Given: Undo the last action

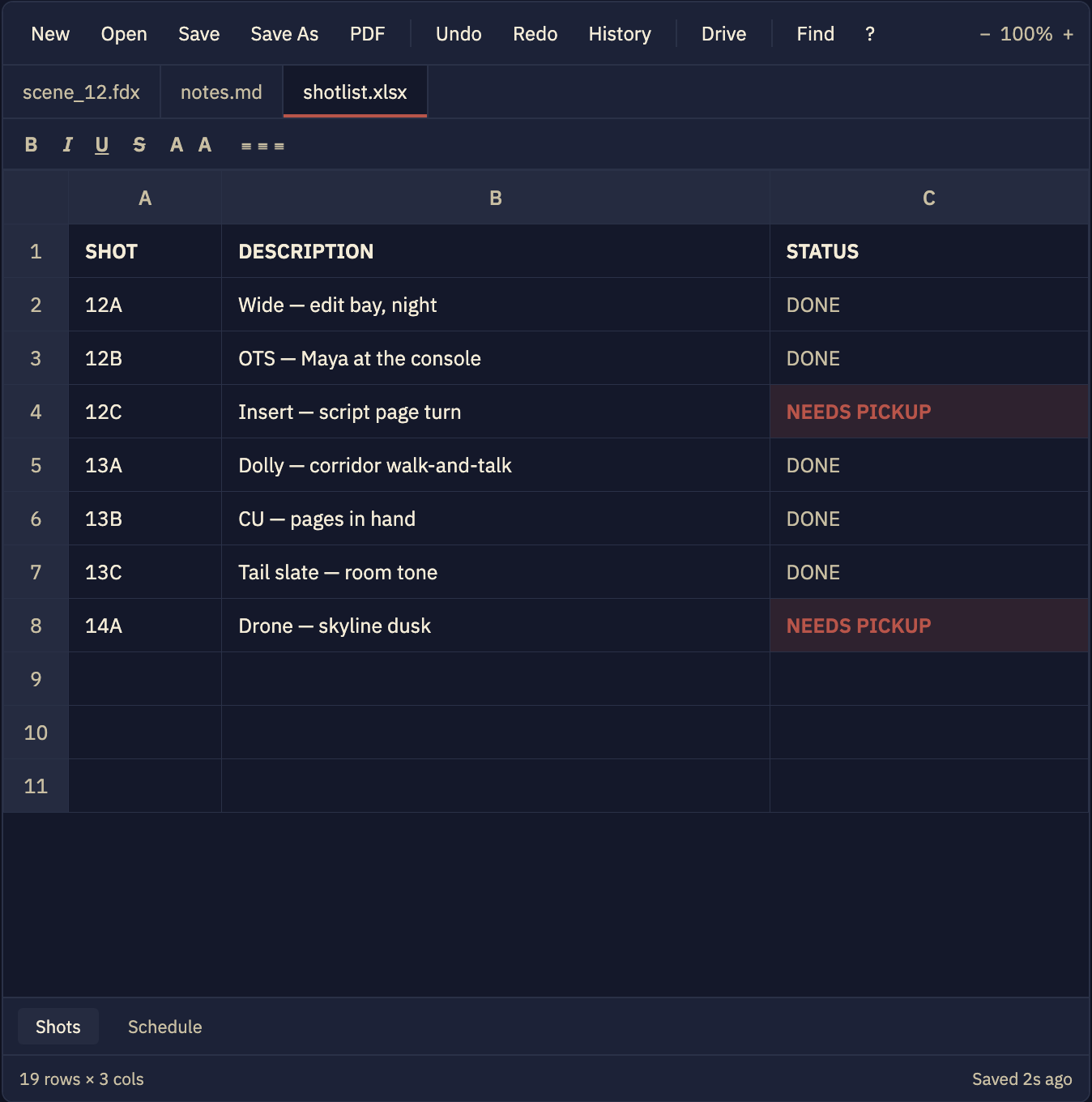Looking at the screenshot, I should pos(459,34).
